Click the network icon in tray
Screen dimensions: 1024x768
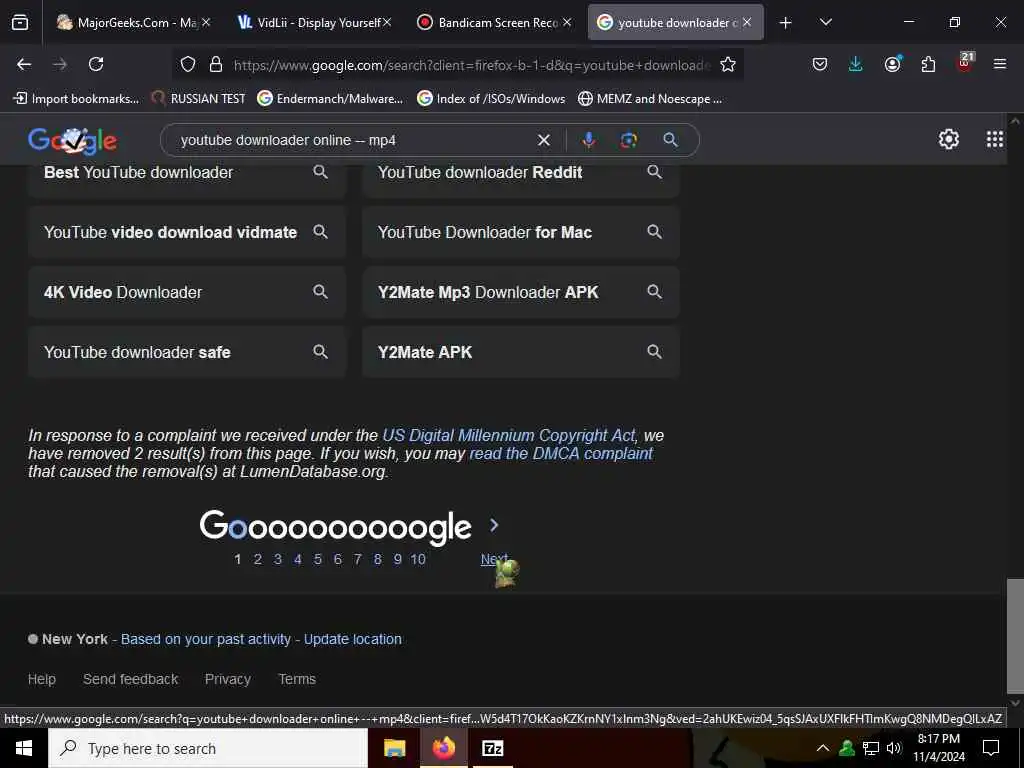pyautogui.click(x=871, y=748)
